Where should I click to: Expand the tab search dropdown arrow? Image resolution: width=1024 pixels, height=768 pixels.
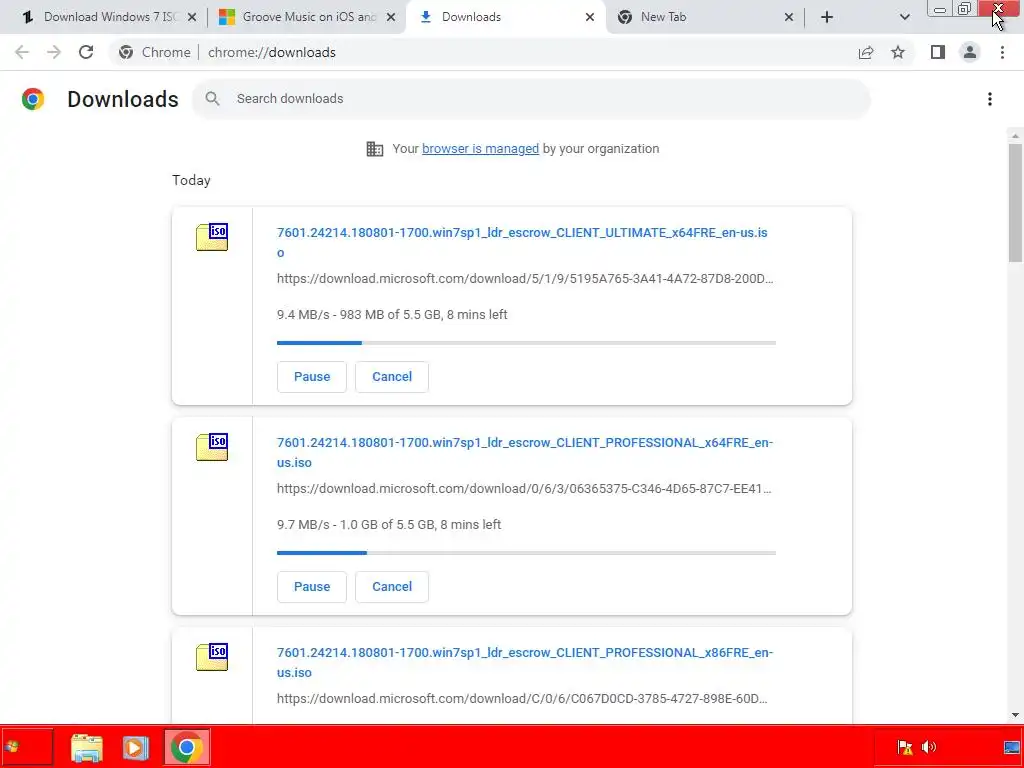[904, 17]
